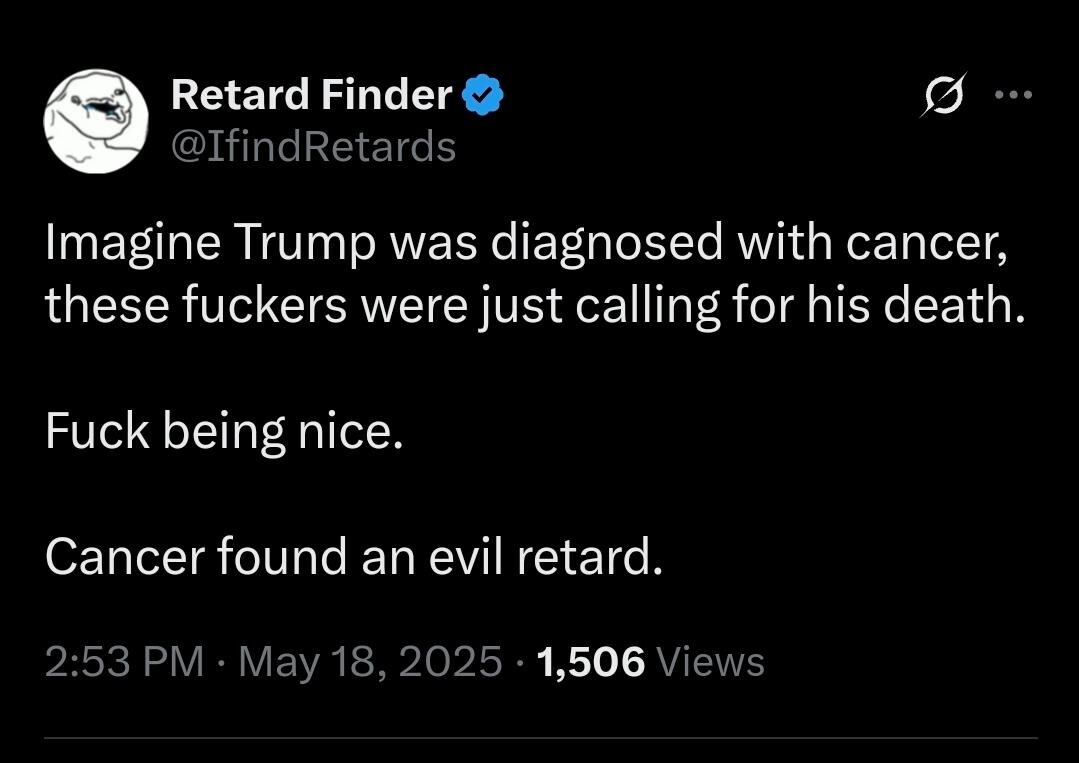Click the 2:53 PM timestamp
This screenshot has width=1079, height=763.
pos(124,662)
